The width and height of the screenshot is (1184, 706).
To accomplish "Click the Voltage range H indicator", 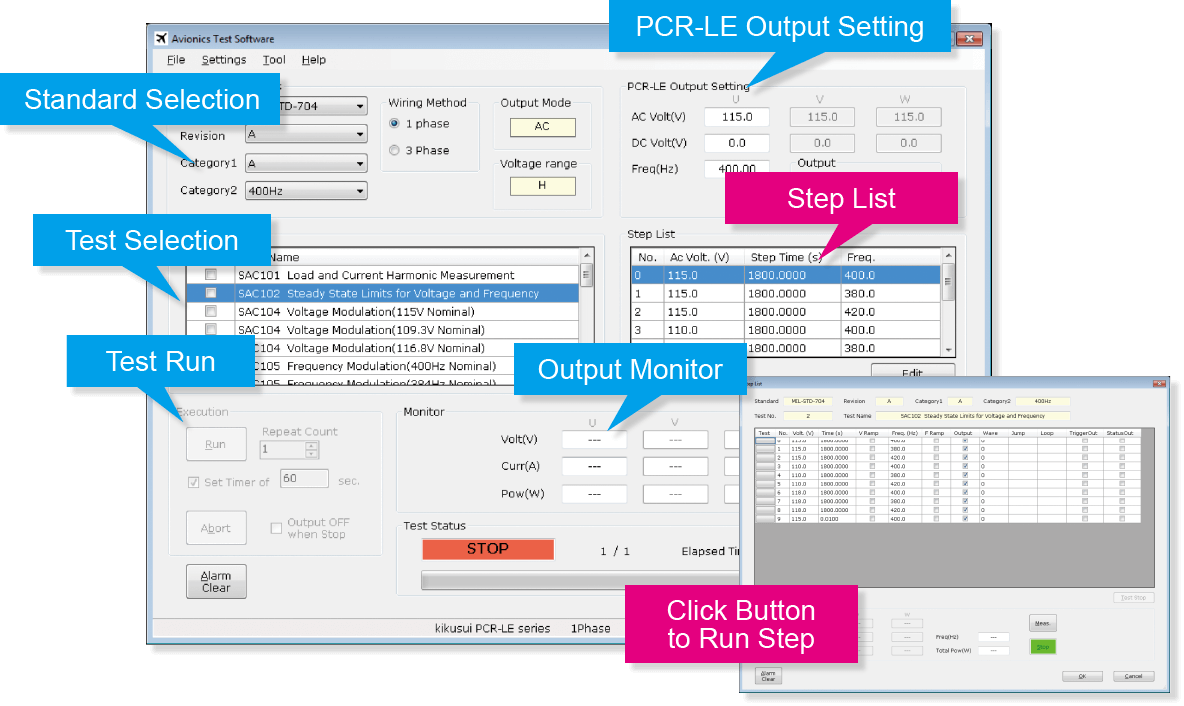I will pyautogui.click(x=542, y=186).
